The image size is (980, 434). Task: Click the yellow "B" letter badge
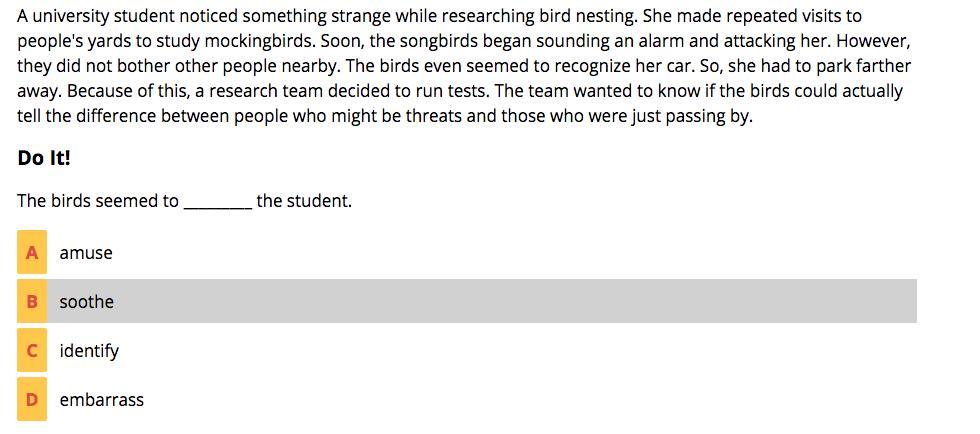point(32,302)
